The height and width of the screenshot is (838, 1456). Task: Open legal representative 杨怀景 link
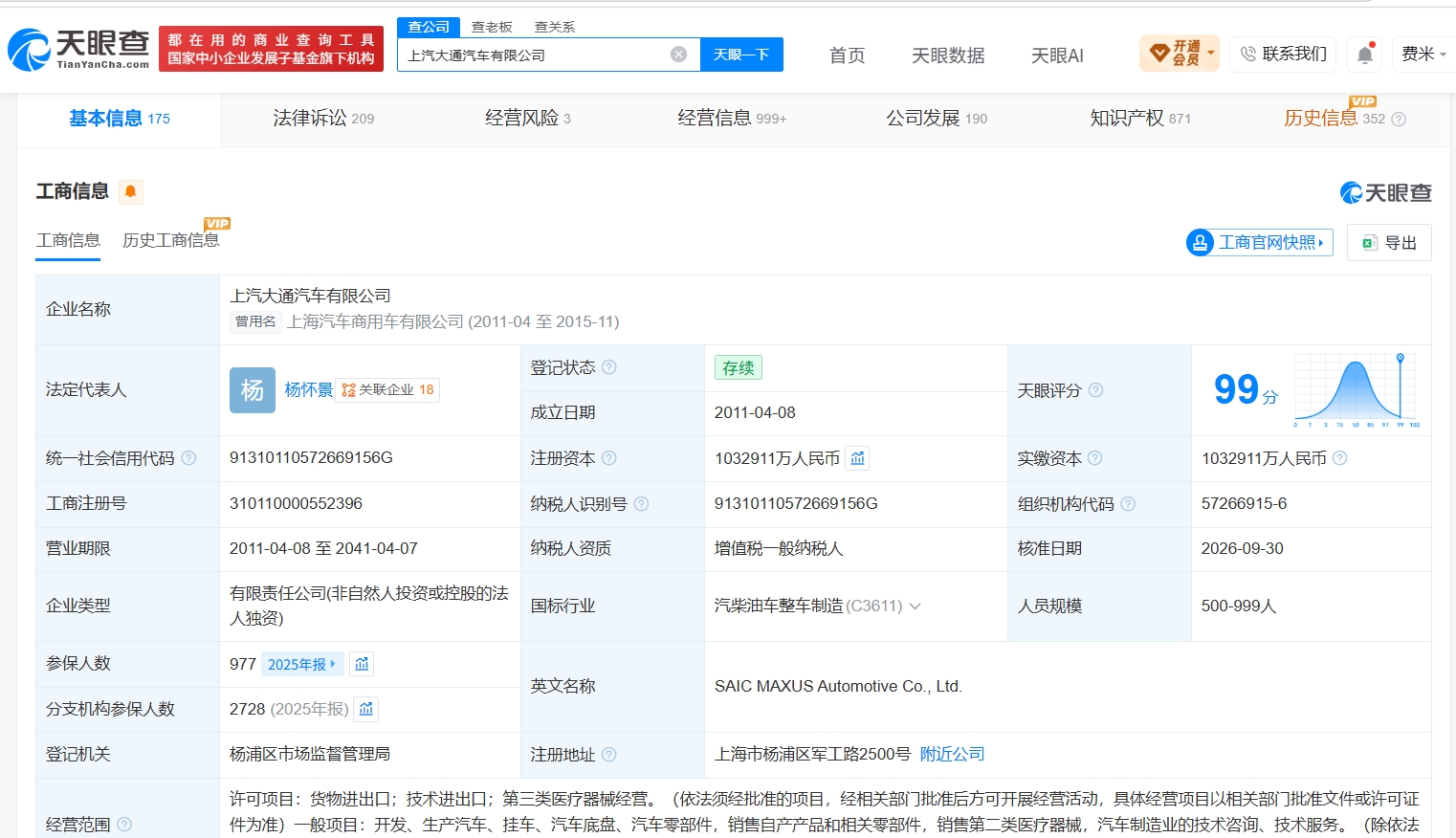(309, 390)
